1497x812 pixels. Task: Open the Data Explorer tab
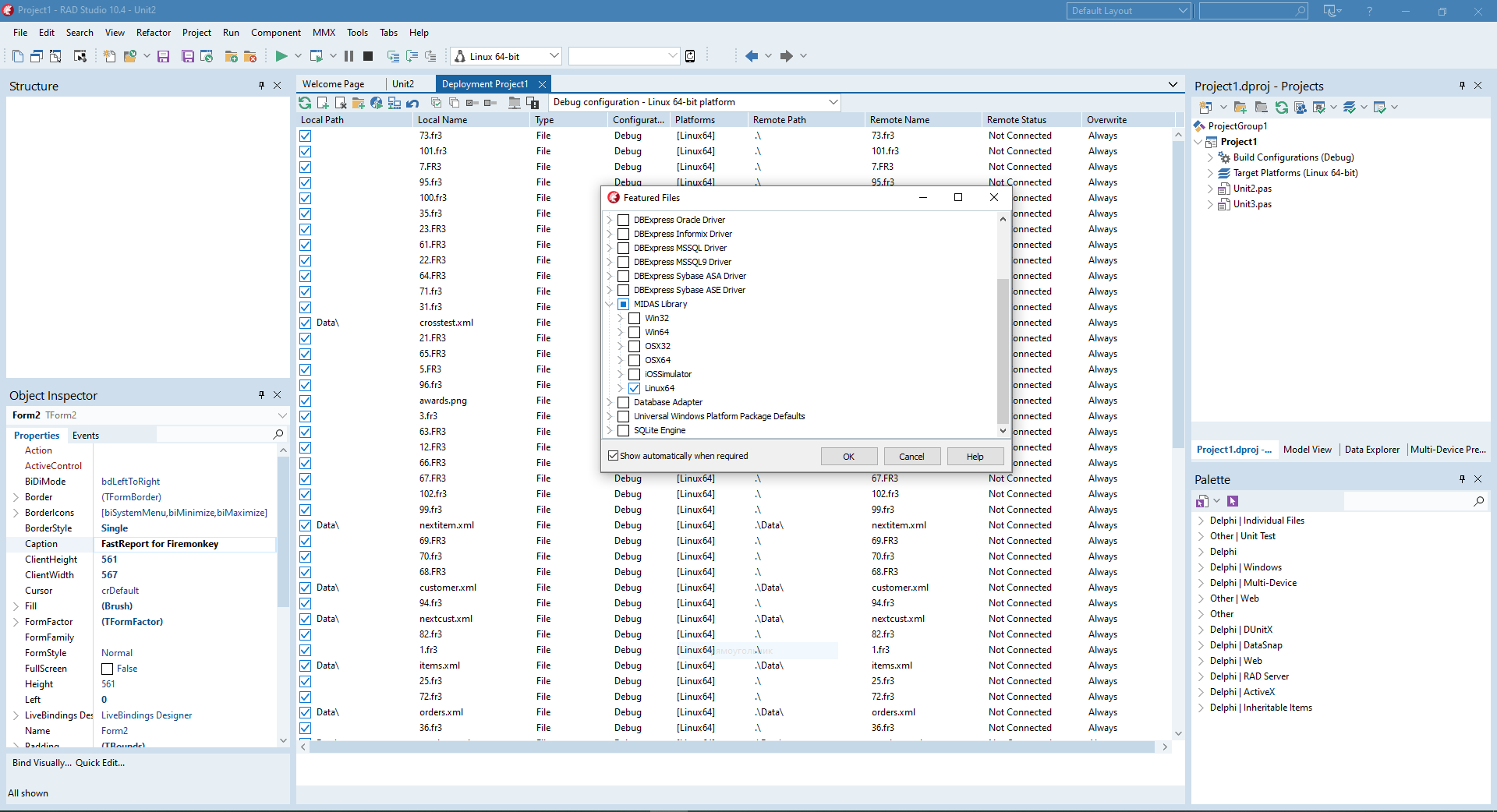pyautogui.click(x=1372, y=450)
